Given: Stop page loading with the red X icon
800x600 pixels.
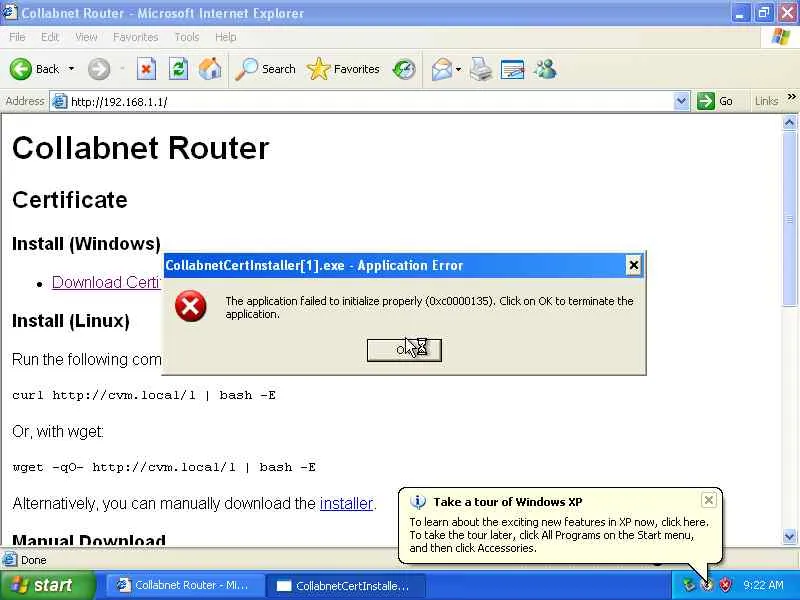Looking at the screenshot, I should (146, 69).
